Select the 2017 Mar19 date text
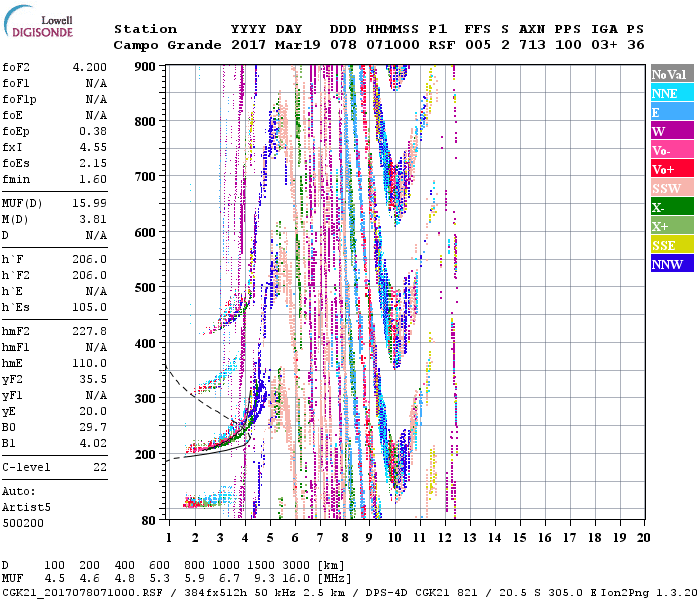Screen dimensions: 700x600 point(266,45)
